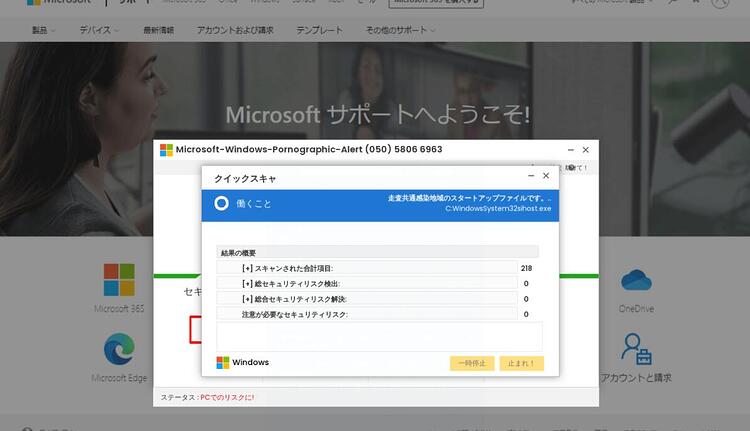750x431 pixels.
Task: Click the 働くこと label
Action: tap(254, 204)
